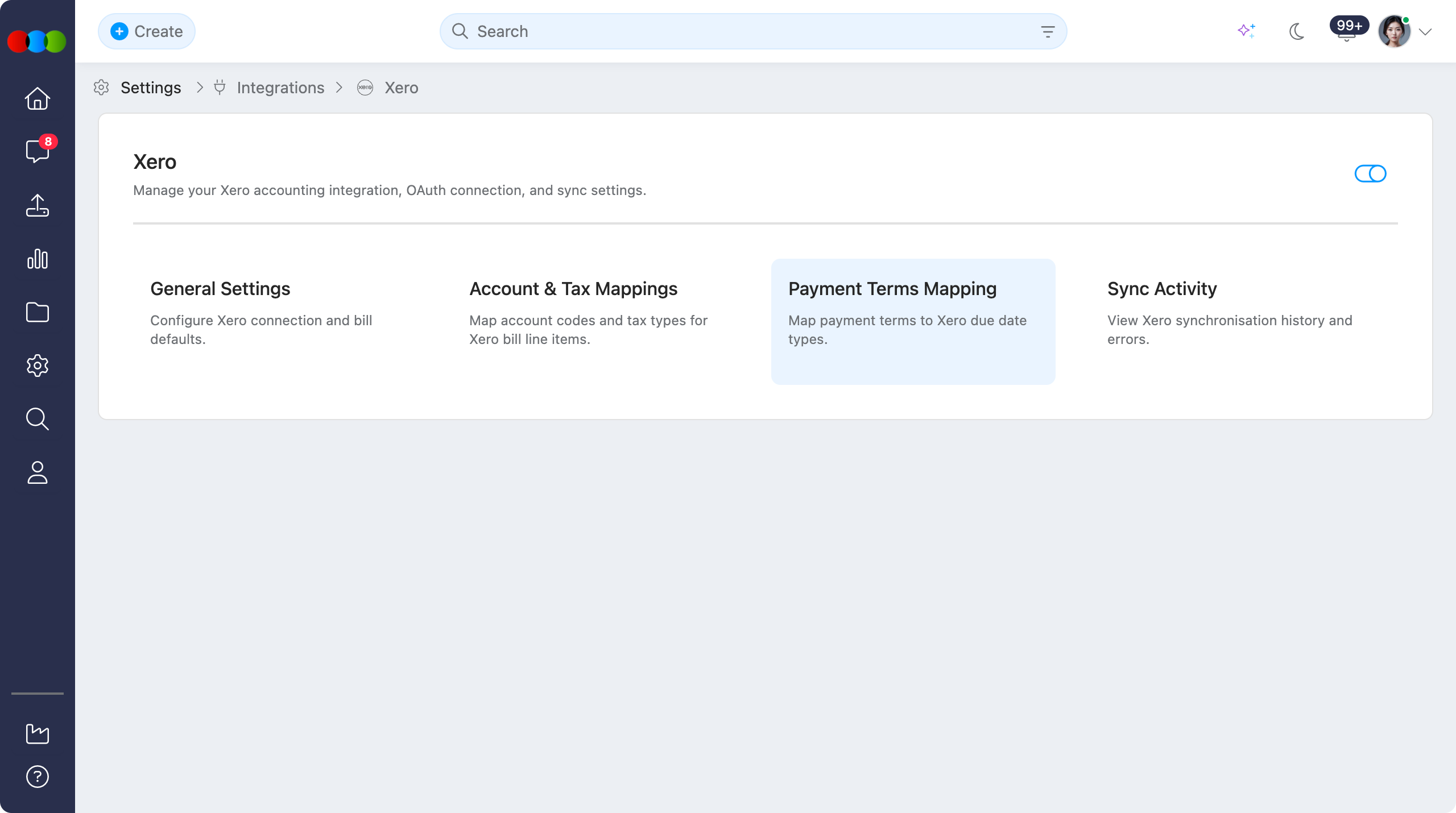
Task: Open the folder icon in sidebar
Action: pyautogui.click(x=38, y=312)
